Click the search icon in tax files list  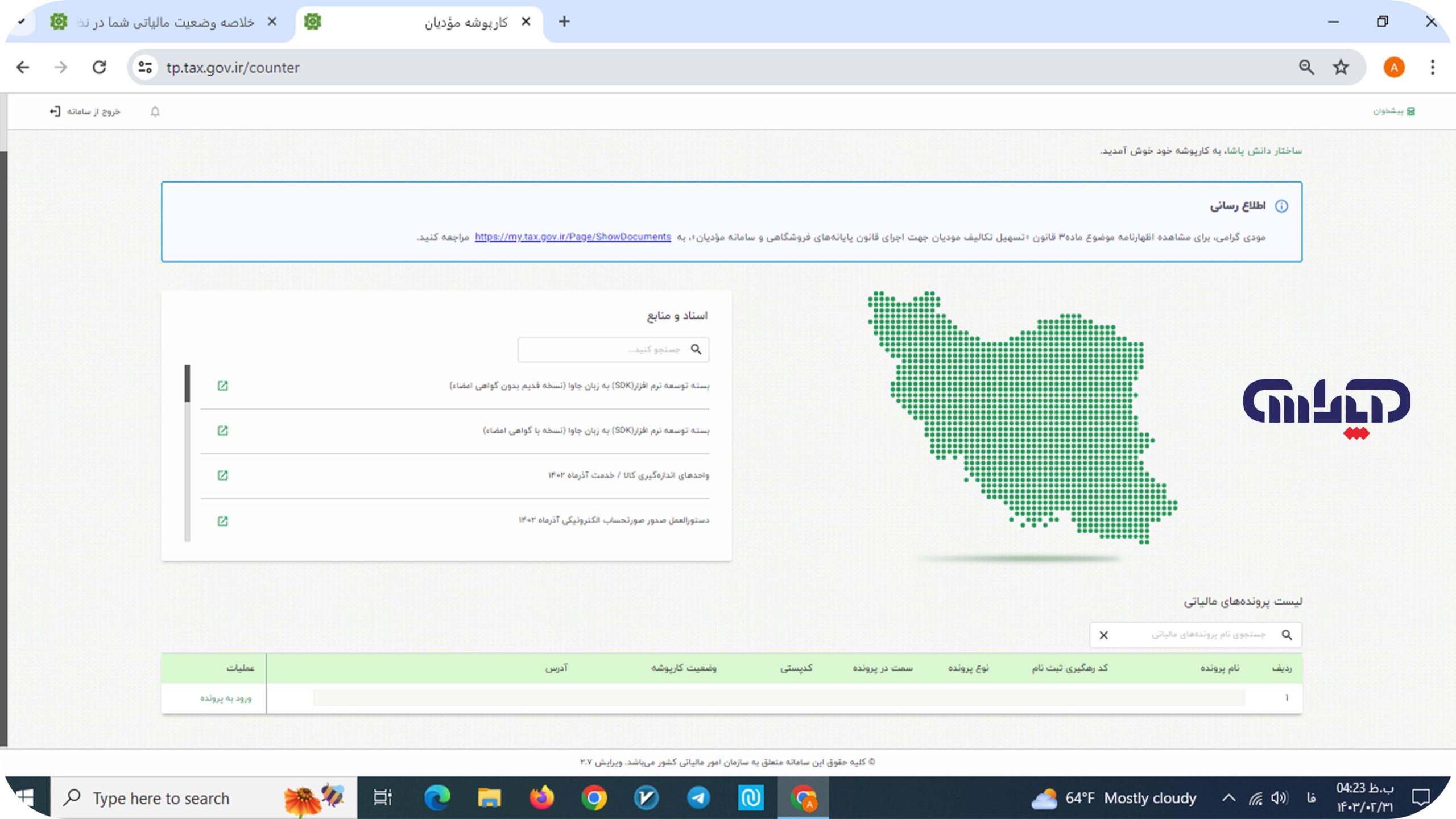tap(1289, 634)
